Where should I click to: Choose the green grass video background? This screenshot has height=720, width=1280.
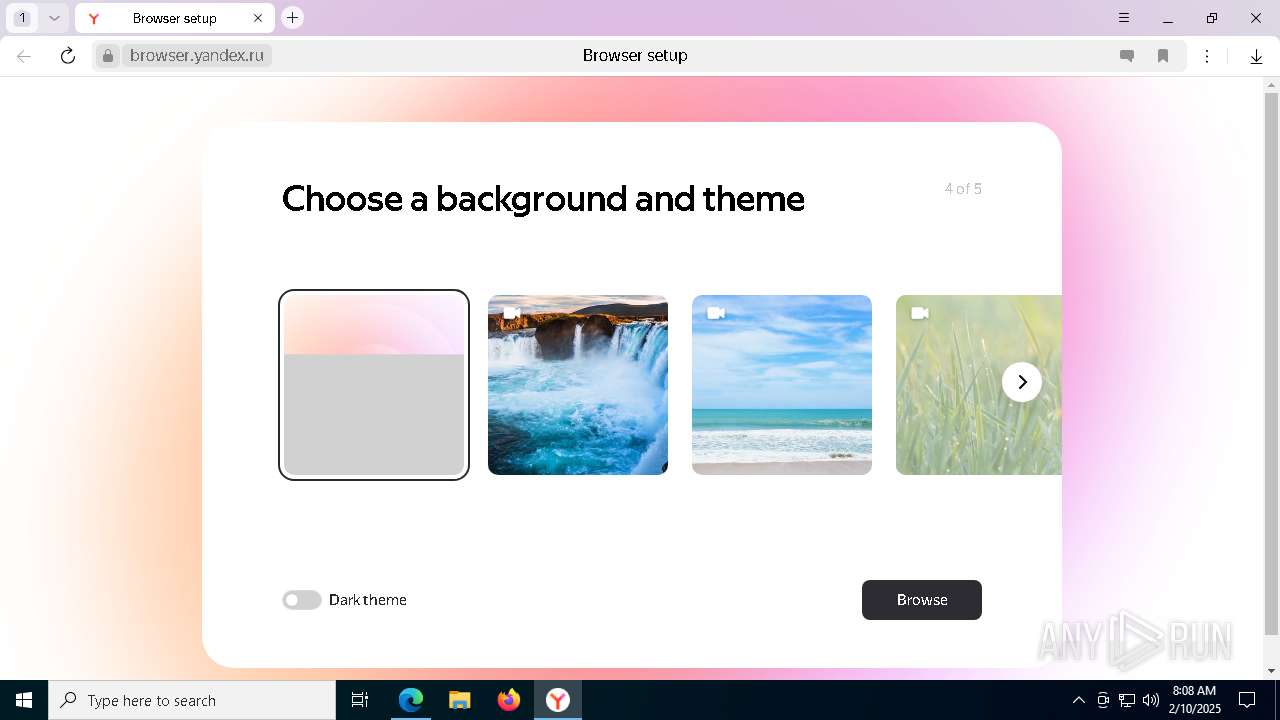pyautogui.click(x=978, y=385)
